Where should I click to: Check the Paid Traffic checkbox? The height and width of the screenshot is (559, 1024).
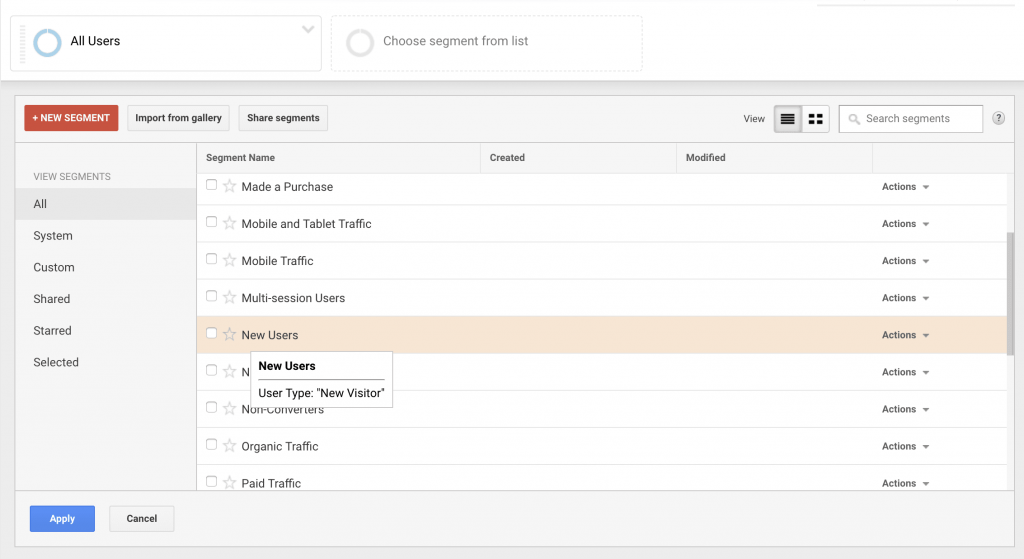[212, 482]
